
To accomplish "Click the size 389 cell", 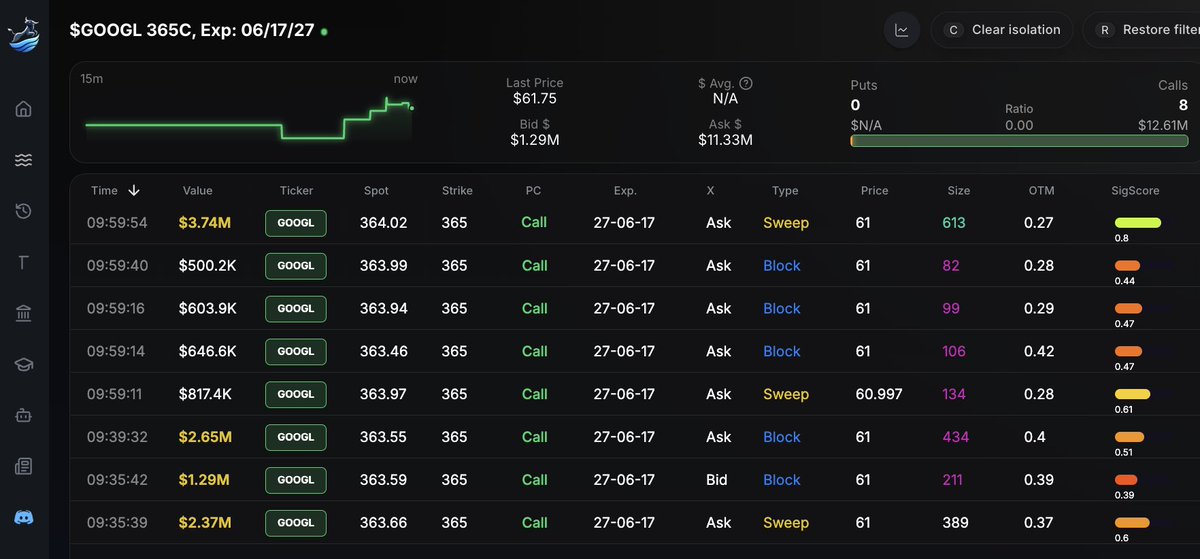I will pos(956,522).
